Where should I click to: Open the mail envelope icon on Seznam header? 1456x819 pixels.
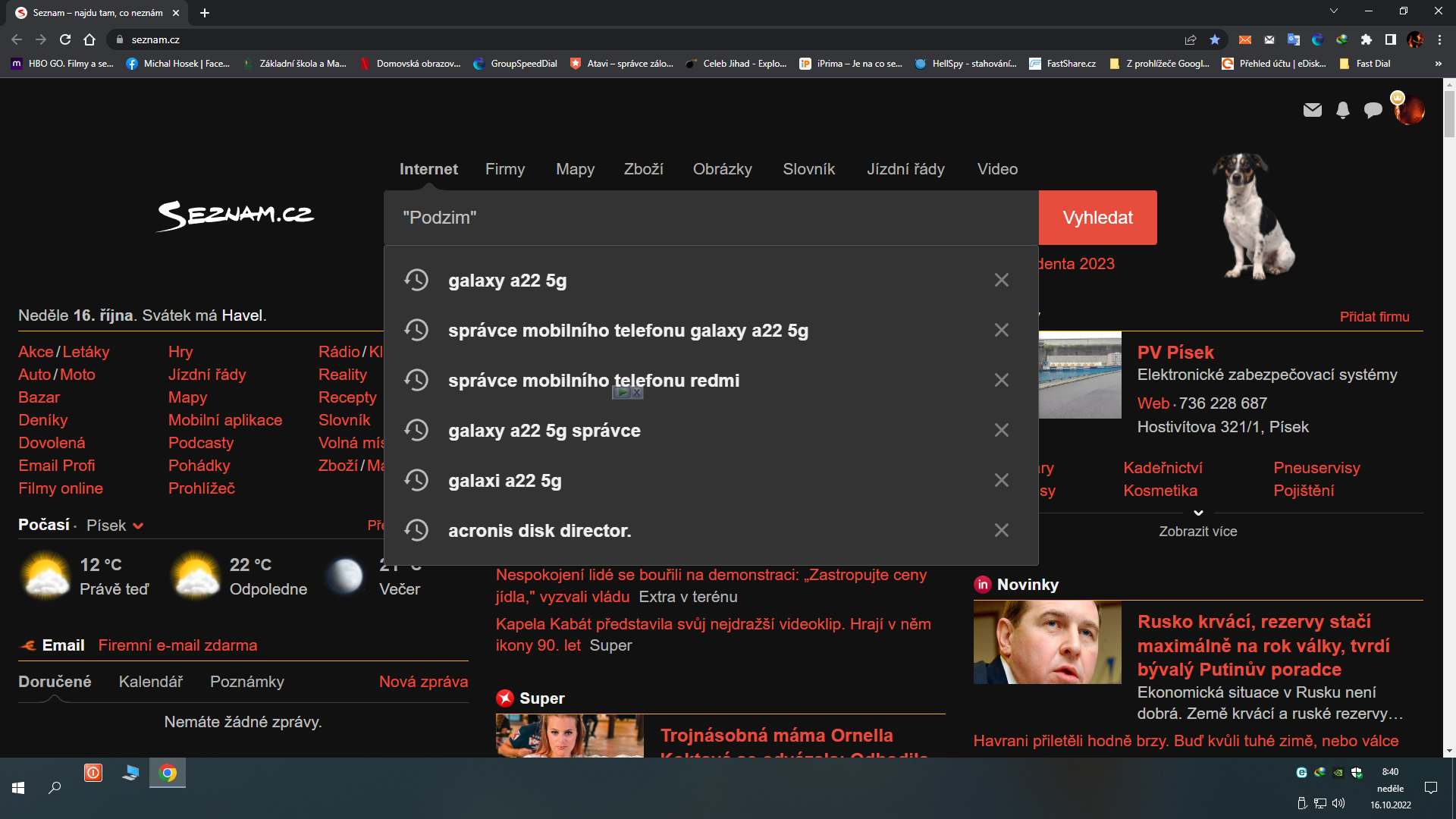pos(1312,110)
